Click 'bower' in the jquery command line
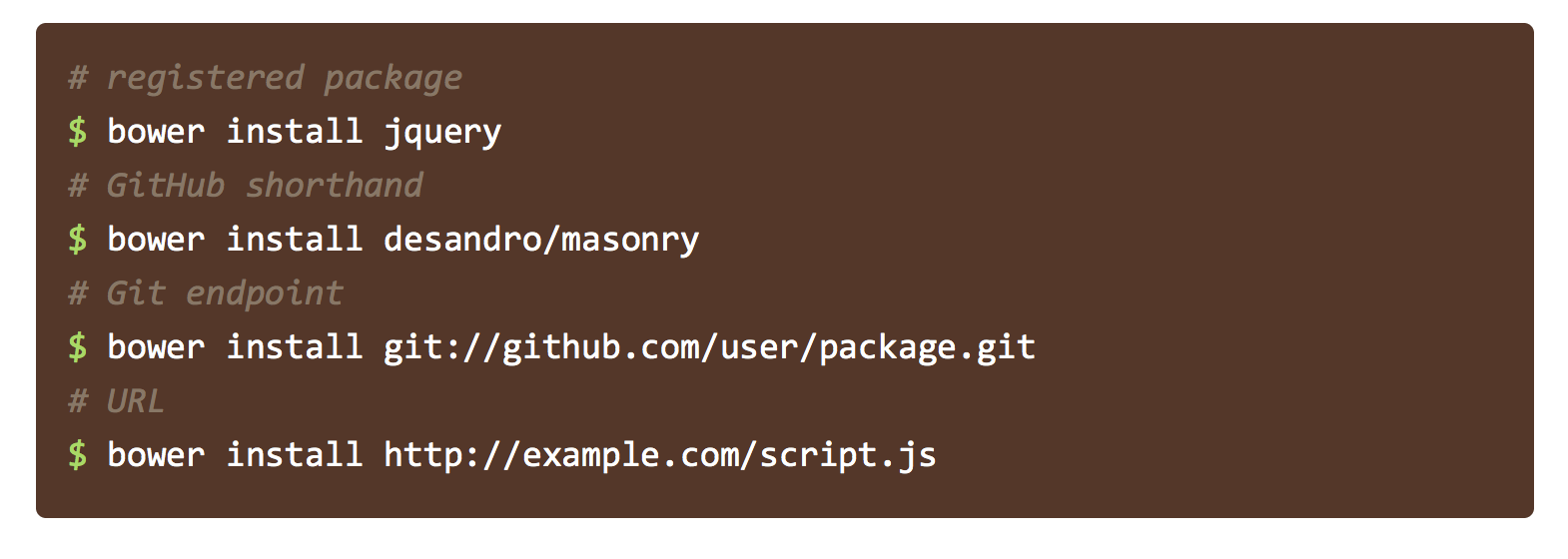Image resolution: width=1568 pixels, height=559 pixels. tap(156, 131)
